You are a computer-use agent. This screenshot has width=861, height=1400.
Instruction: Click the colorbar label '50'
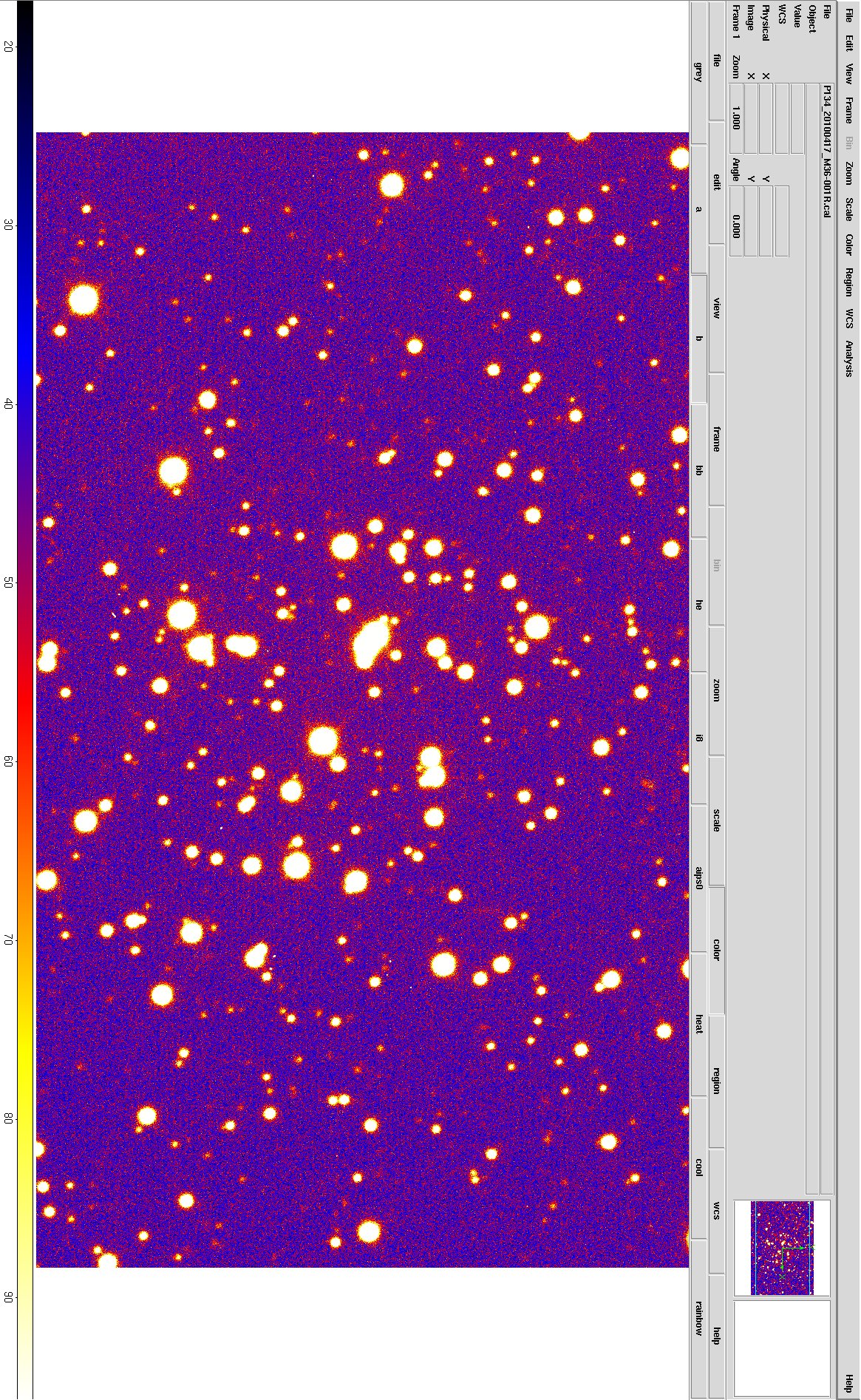pyautogui.click(x=7, y=582)
